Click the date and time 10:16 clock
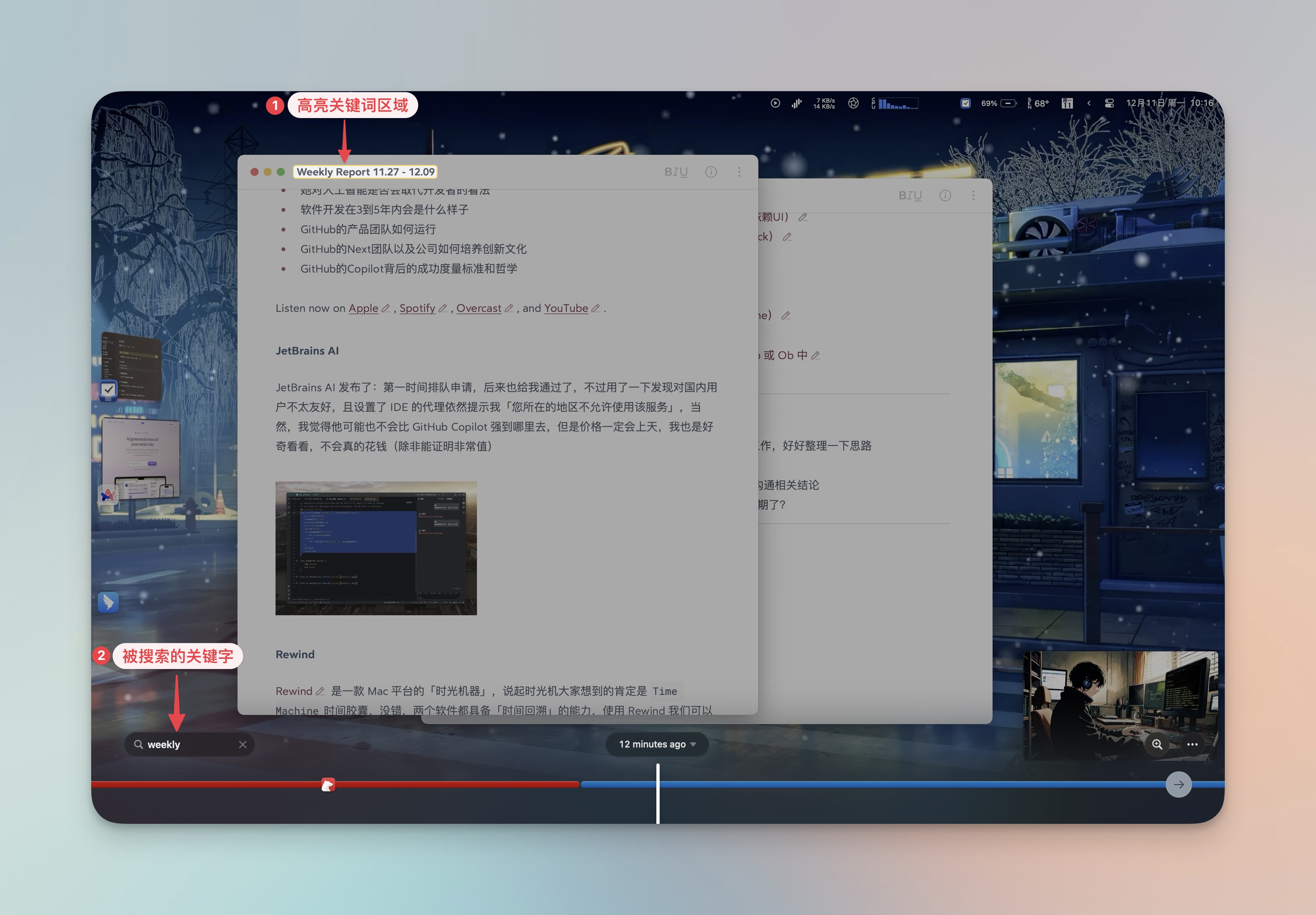1316x915 pixels. tap(1170, 103)
